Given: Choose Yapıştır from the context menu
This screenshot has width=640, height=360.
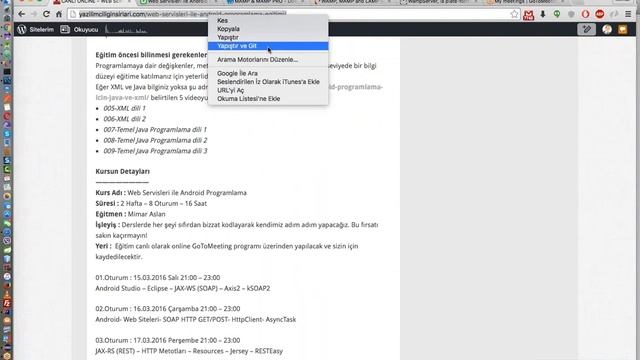Looking at the screenshot, I should (268, 37).
